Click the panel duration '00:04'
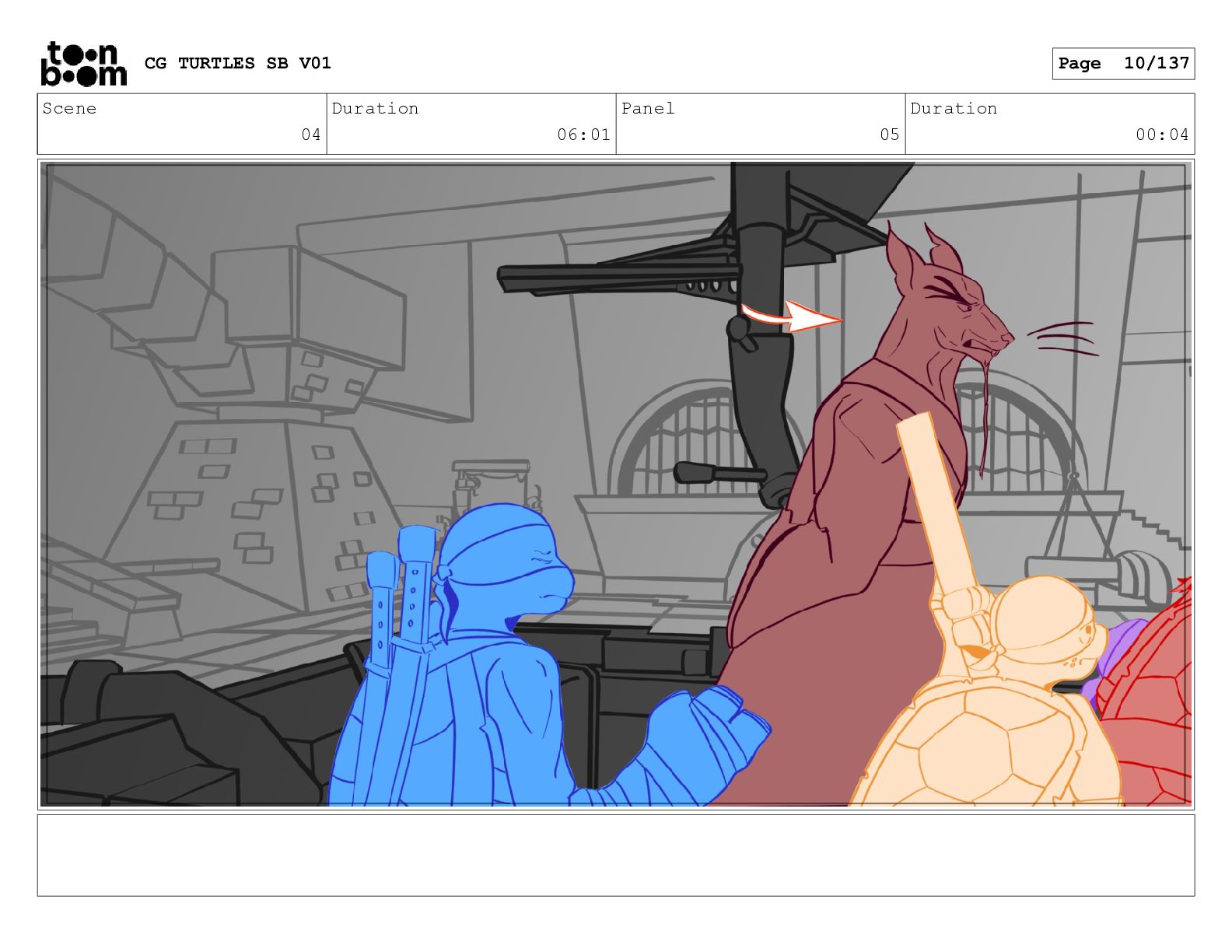This screenshot has height=952, width=1232. click(1162, 135)
